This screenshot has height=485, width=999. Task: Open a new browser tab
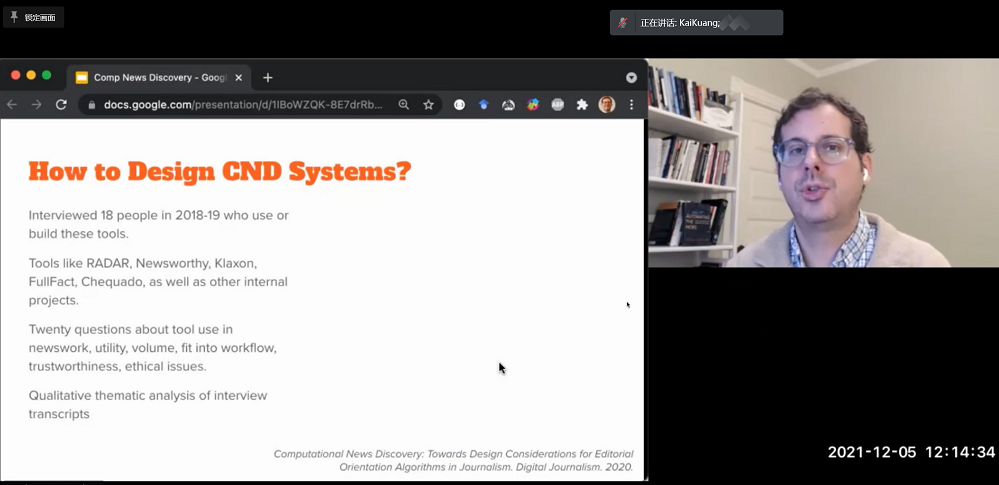coord(268,77)
